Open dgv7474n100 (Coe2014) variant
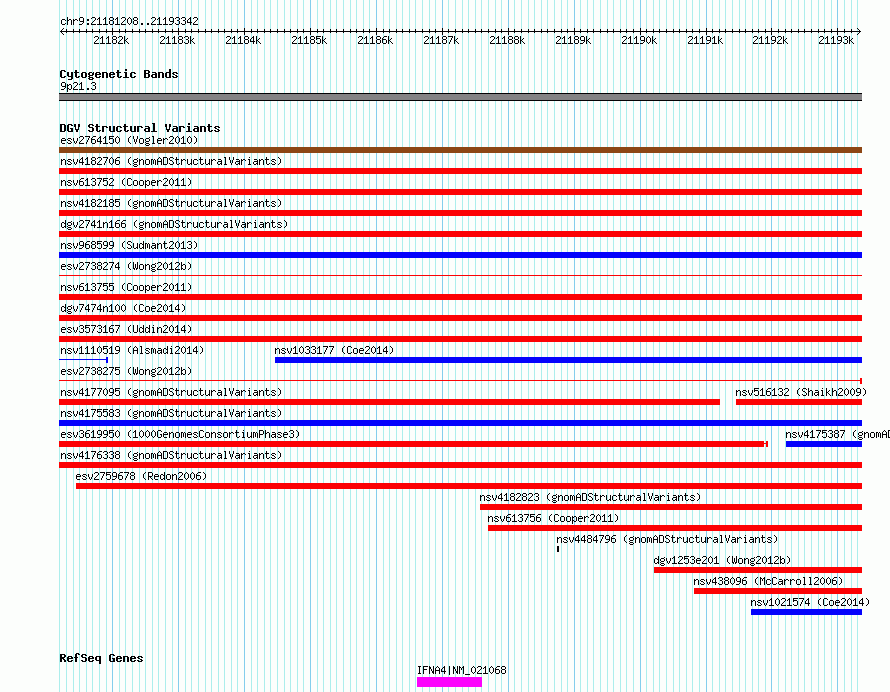This screenshot has width=890, height=692. point(123,308)
